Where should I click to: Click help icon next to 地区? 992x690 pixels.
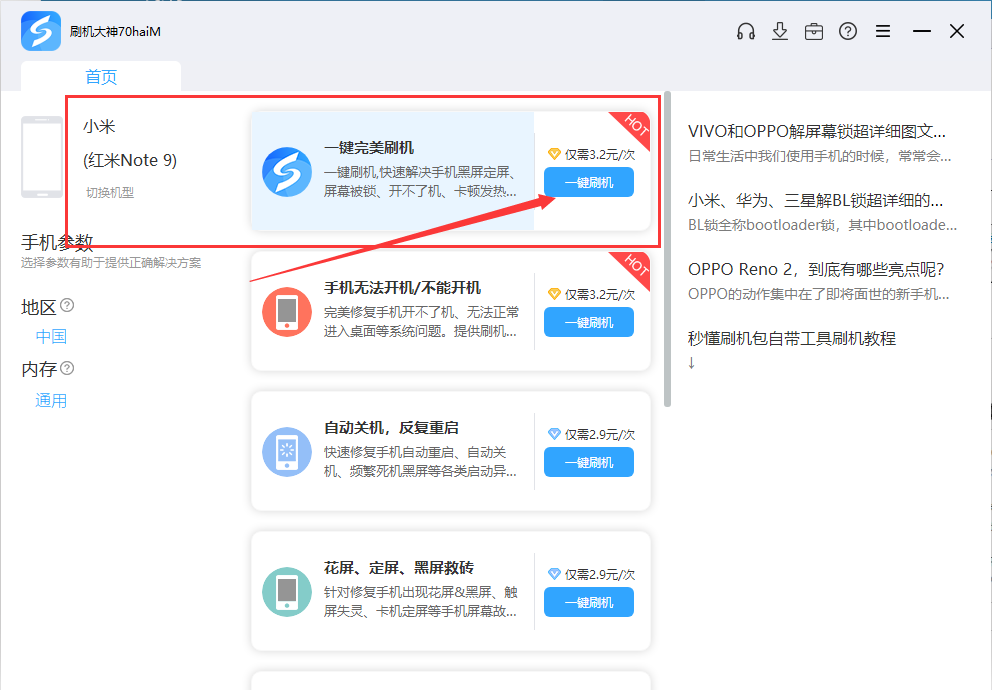click(x=67, y=305)
